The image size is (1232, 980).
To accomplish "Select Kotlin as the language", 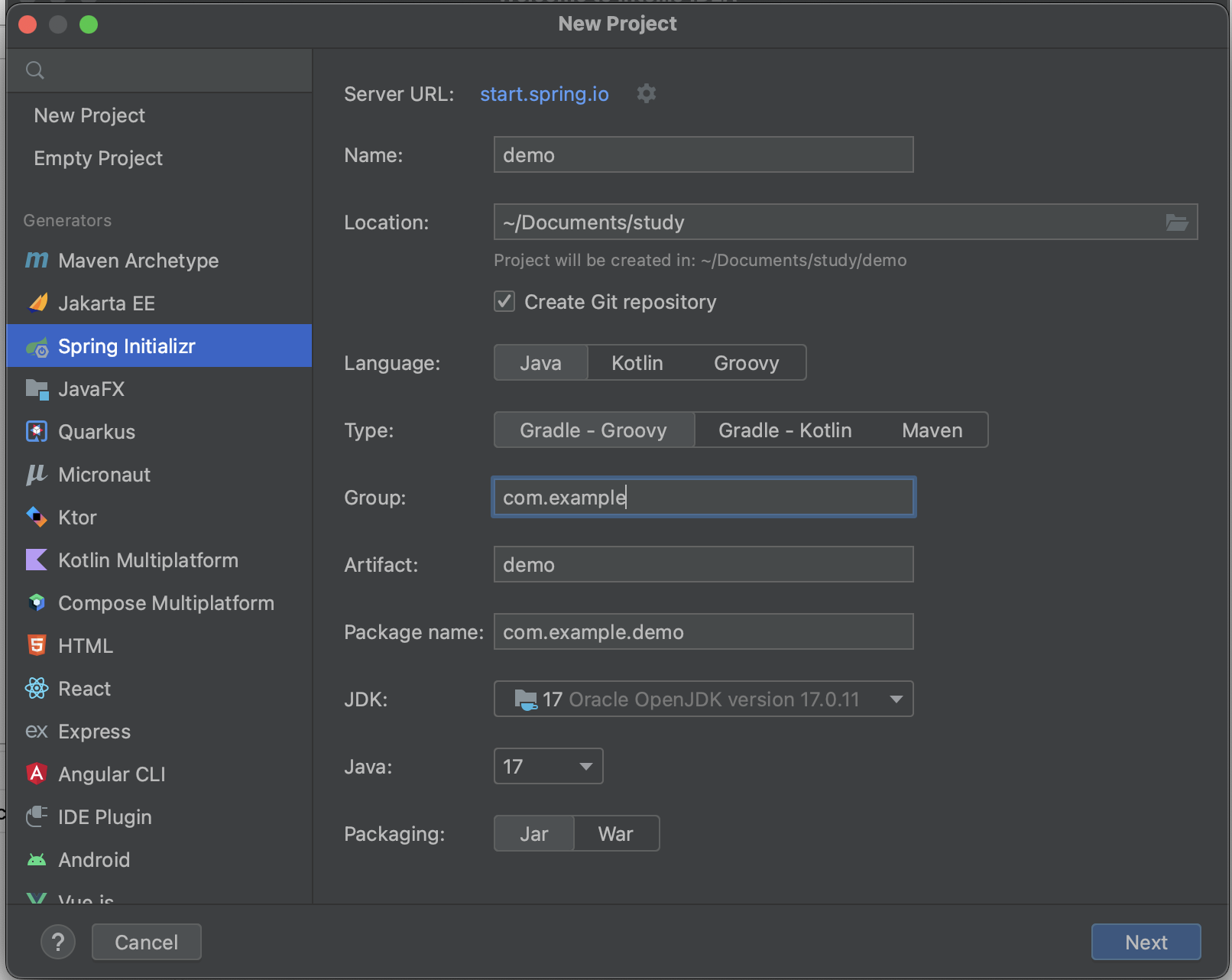I will coord(637,363).
